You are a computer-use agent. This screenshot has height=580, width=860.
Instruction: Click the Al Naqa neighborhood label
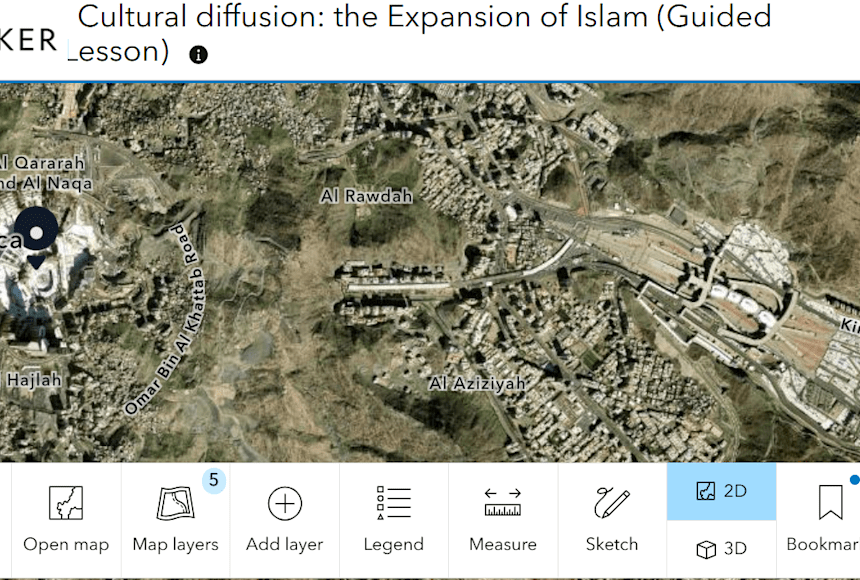coord(46,183)
